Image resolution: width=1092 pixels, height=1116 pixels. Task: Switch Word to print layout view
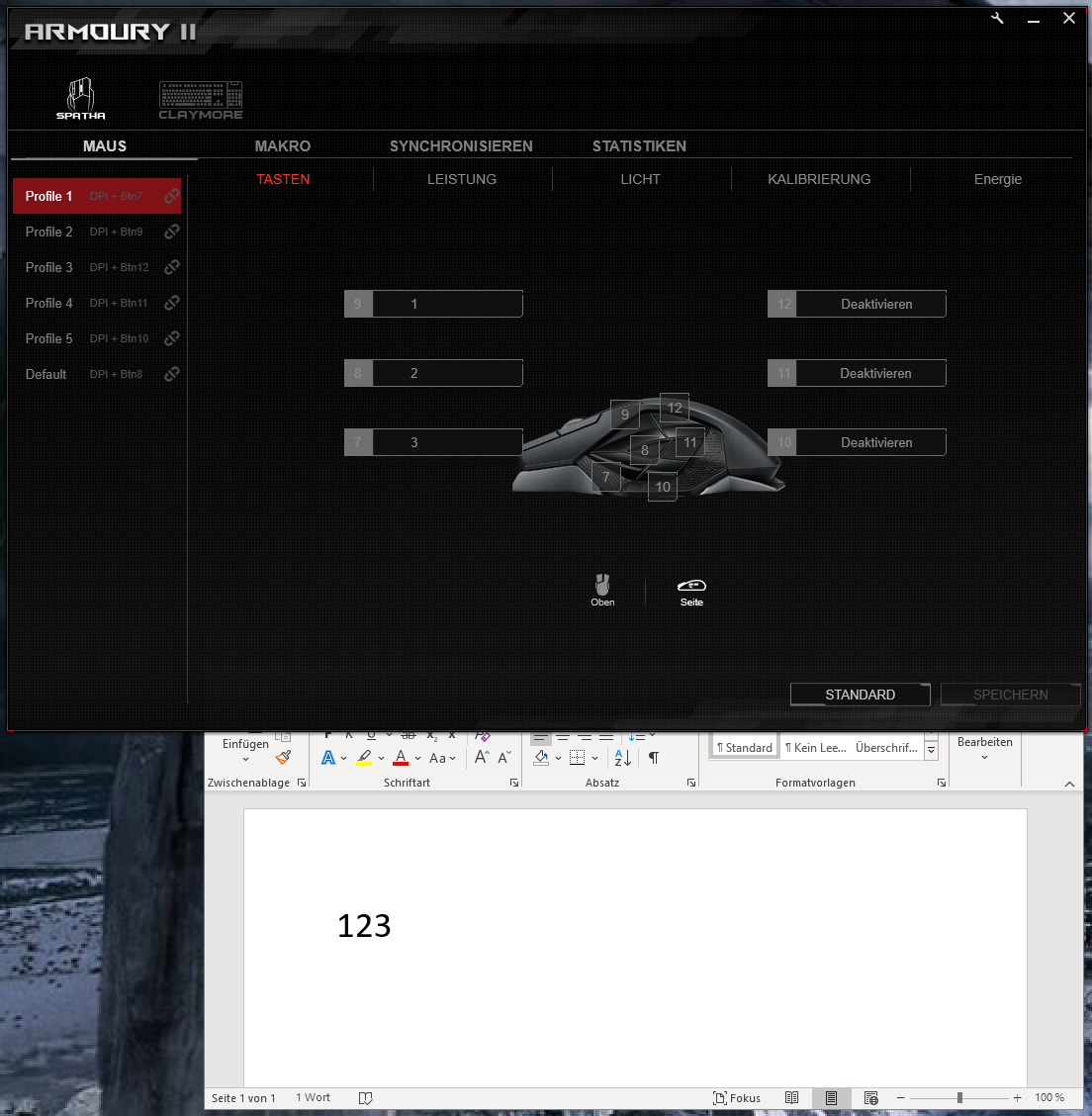831,1098
